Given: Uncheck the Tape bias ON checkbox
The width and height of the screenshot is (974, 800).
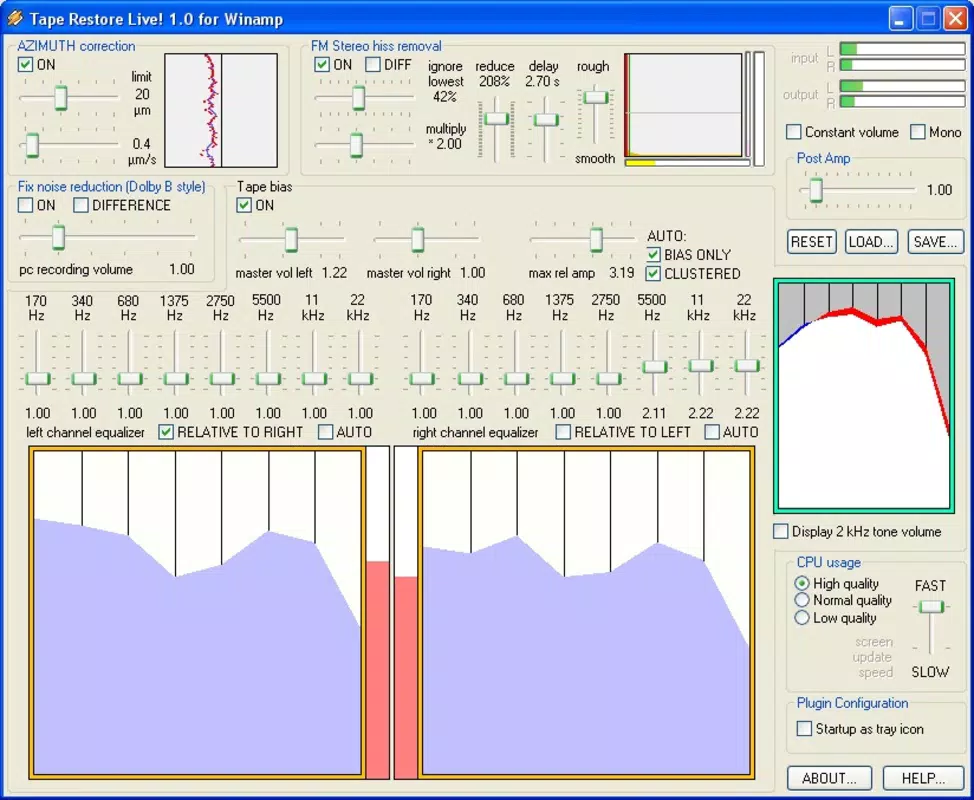Looking at the screenshot, I should click(244, 205).
